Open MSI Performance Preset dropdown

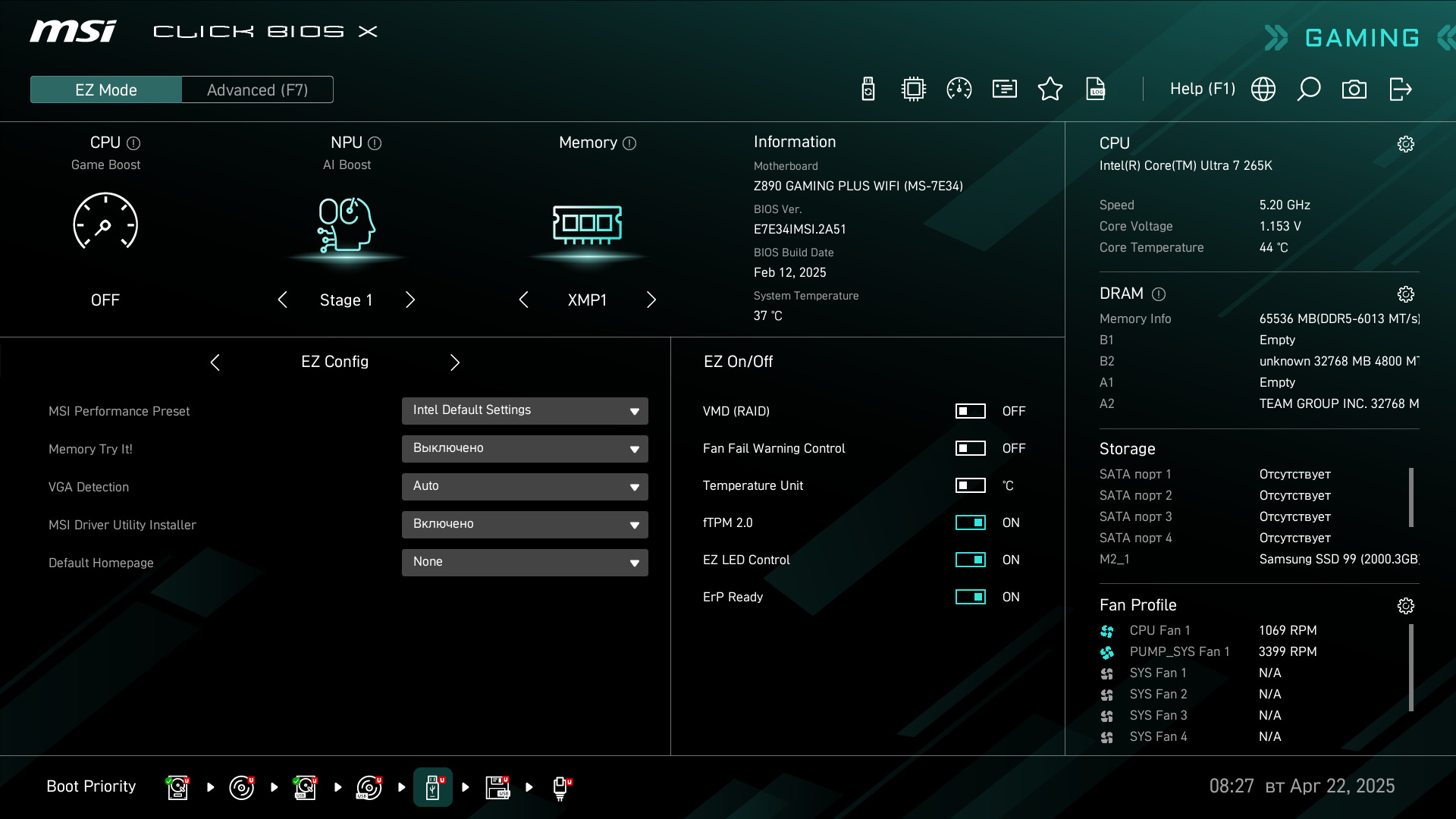[525, 410]
